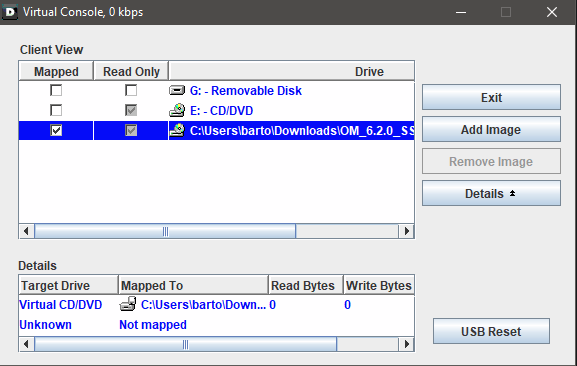Click the Mapped column header

click(x=56, y=71)
